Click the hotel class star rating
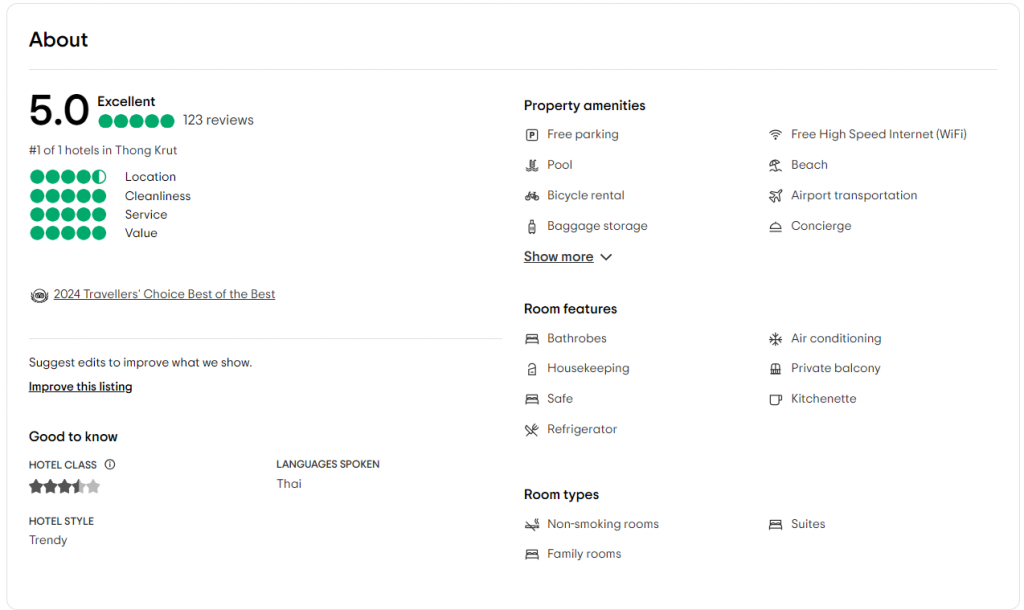1024x610 pixels. point(65,486)
